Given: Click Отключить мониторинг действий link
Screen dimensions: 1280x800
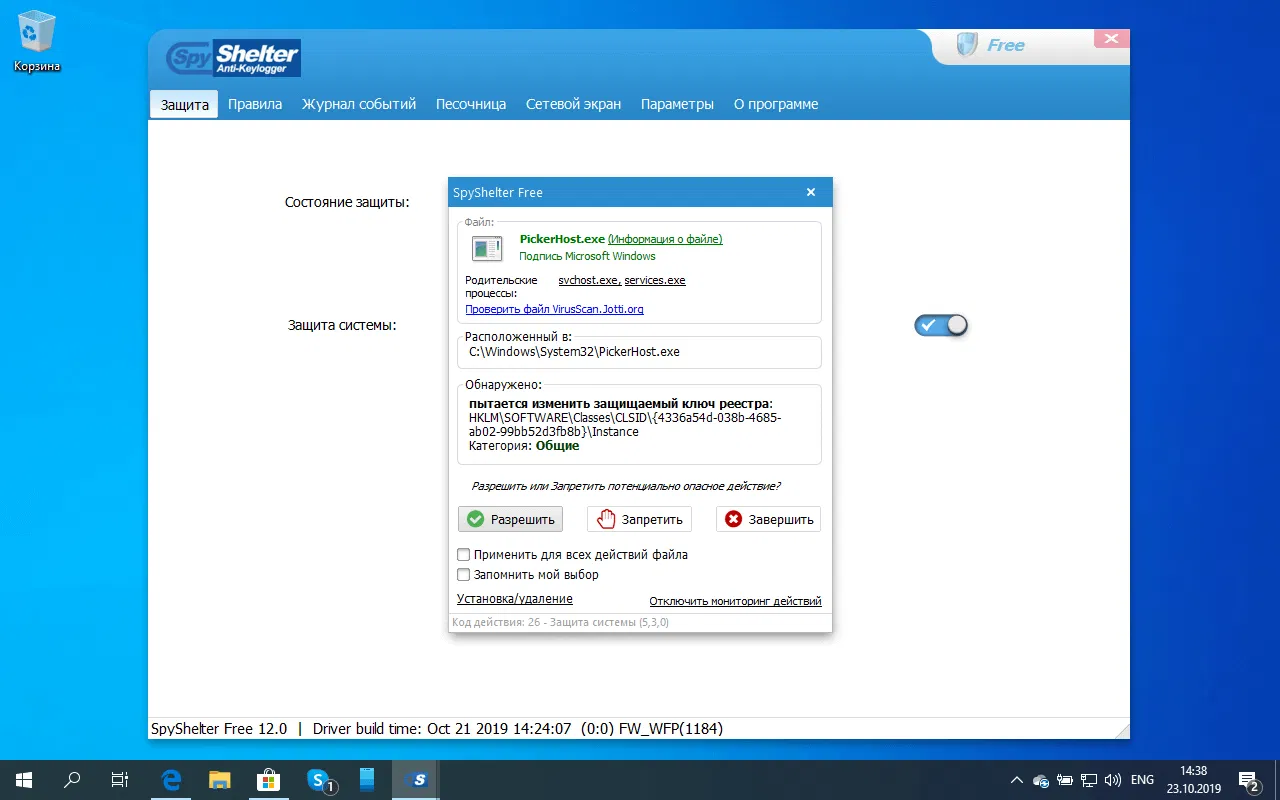Looking at the screenshot, I should 735,602.
